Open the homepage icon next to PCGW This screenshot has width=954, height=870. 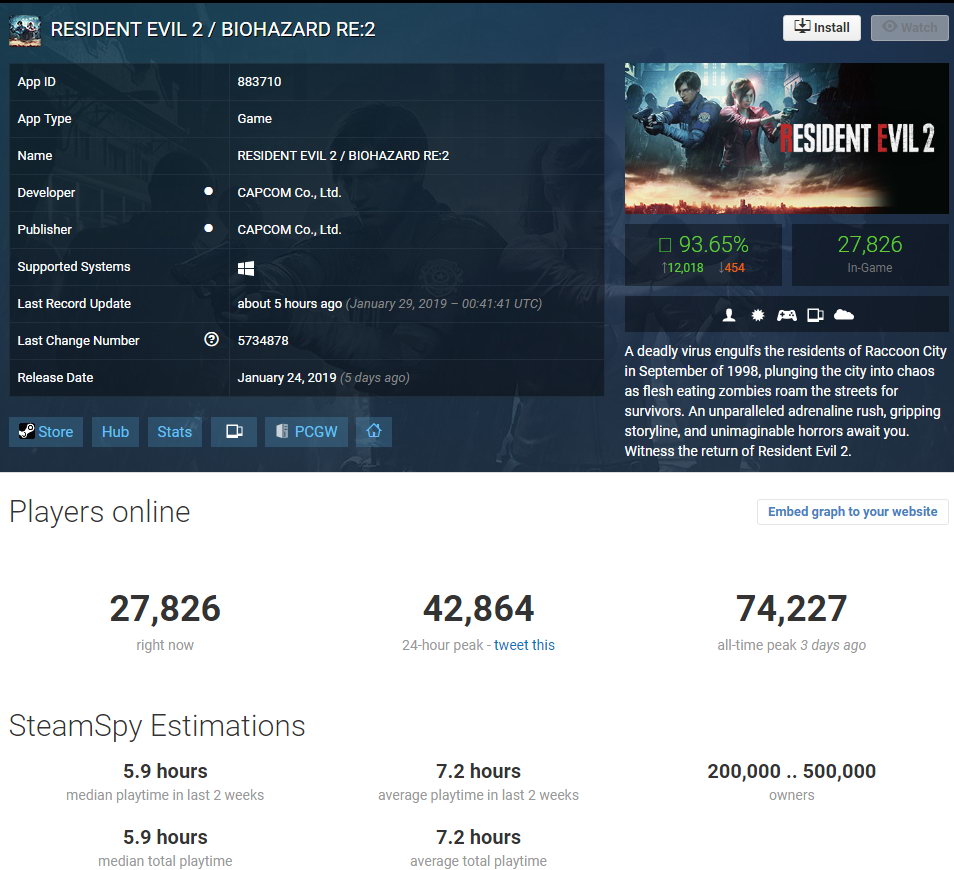tap(373, 431)
